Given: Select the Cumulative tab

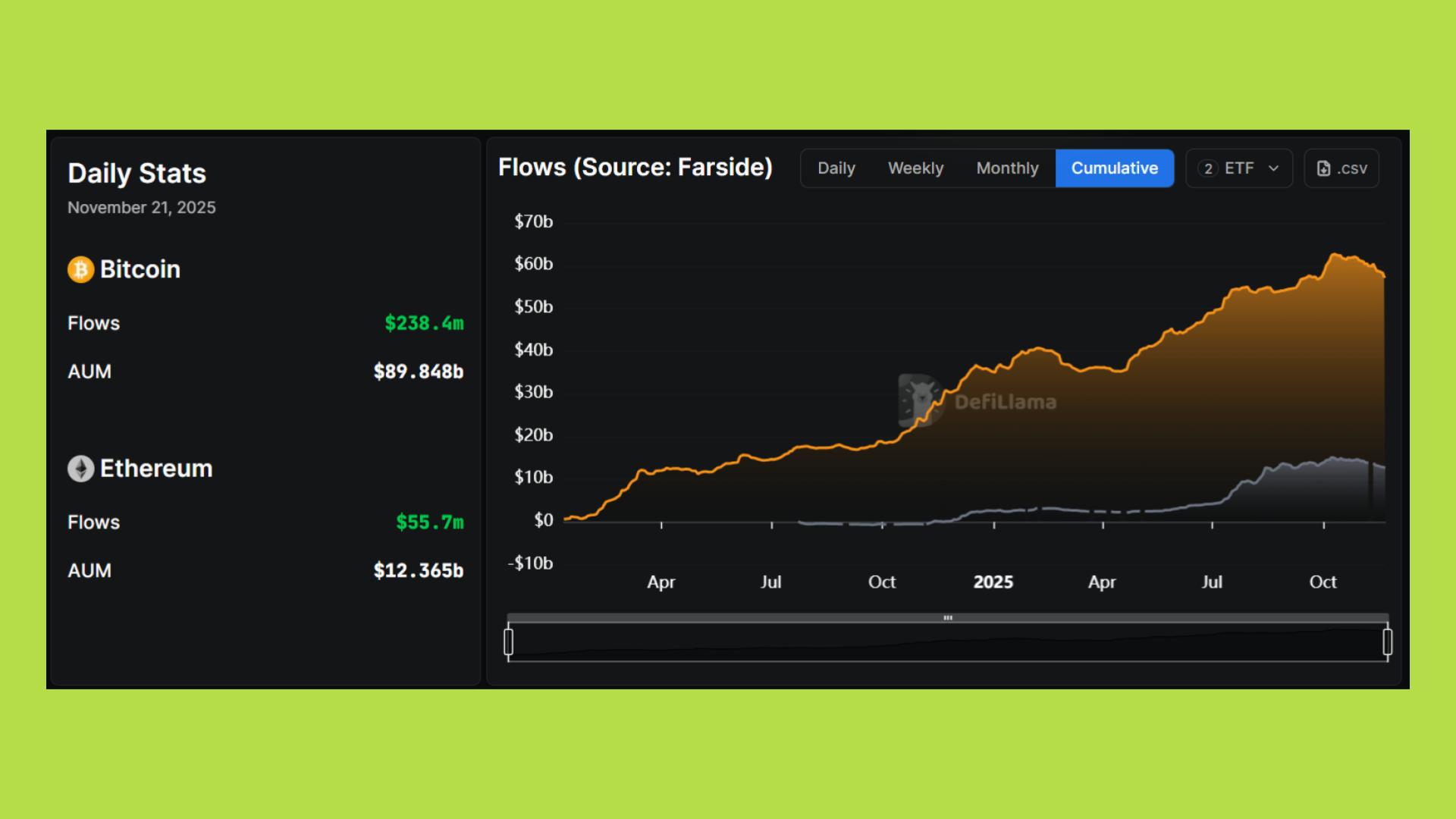Looking at the screenshot, I should point(1115,168).
